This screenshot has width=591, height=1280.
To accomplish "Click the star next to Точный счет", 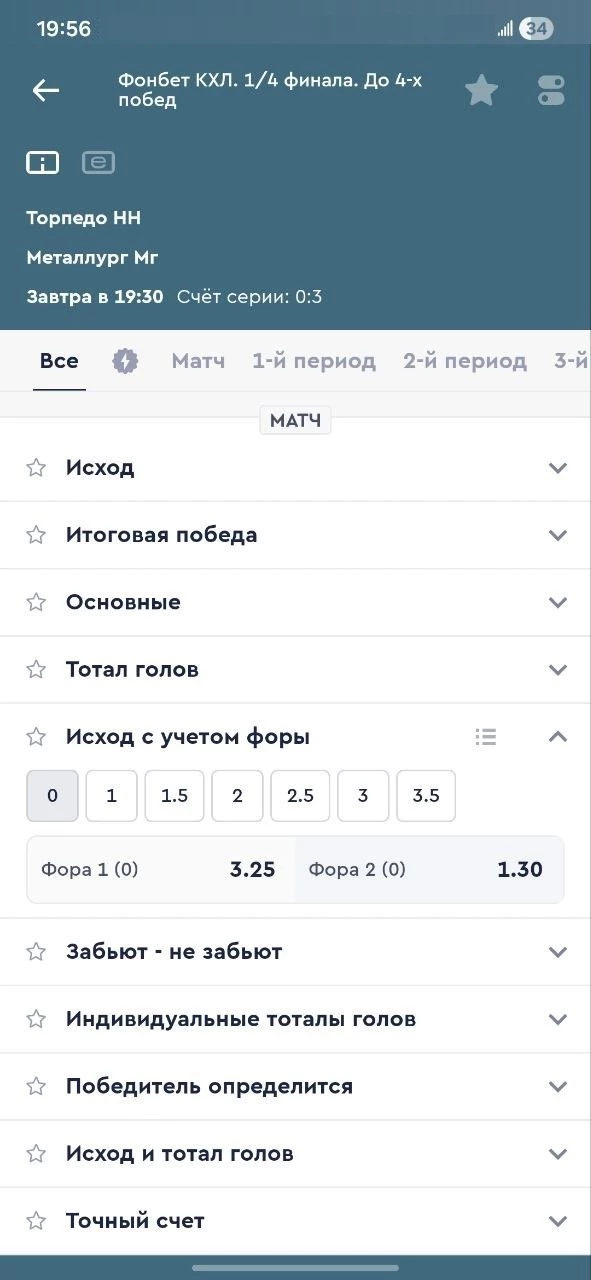I will 35,1220.
